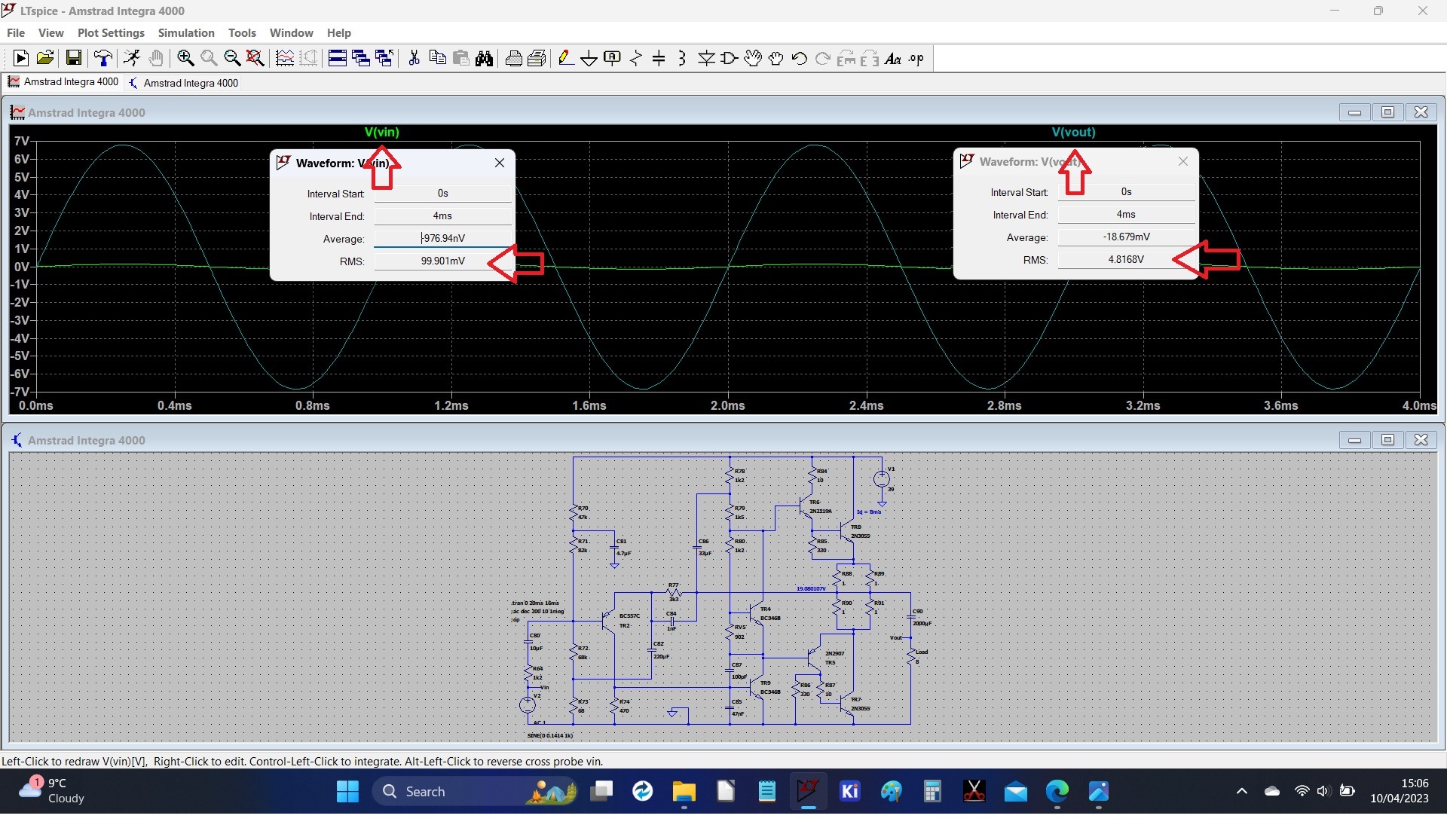Click the Label Net icon

(613, 58)
